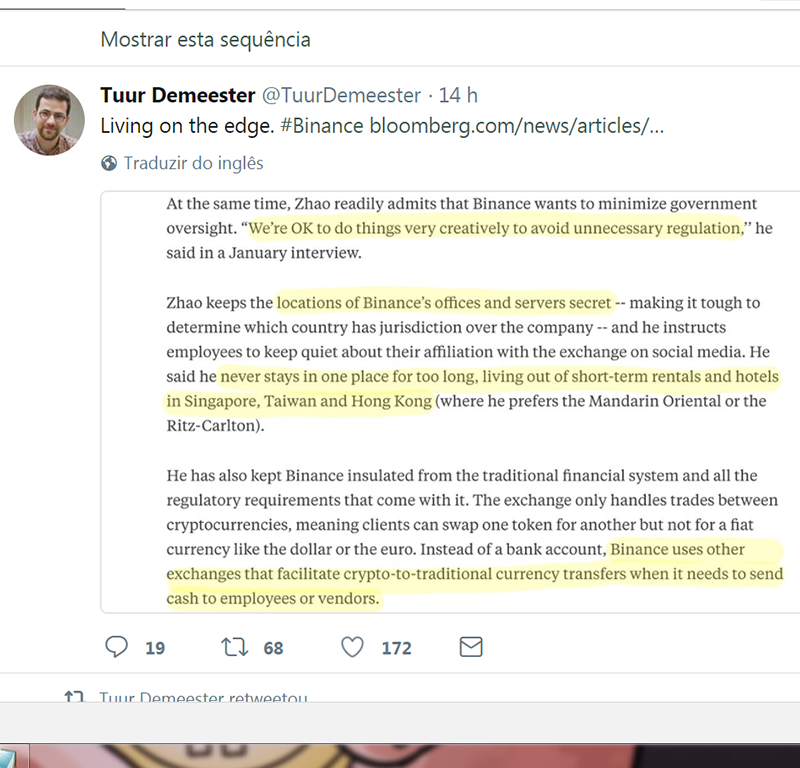Click the globe icon beside Traduzir
This screenshot has height=768, width=800.
pos(109,163)
